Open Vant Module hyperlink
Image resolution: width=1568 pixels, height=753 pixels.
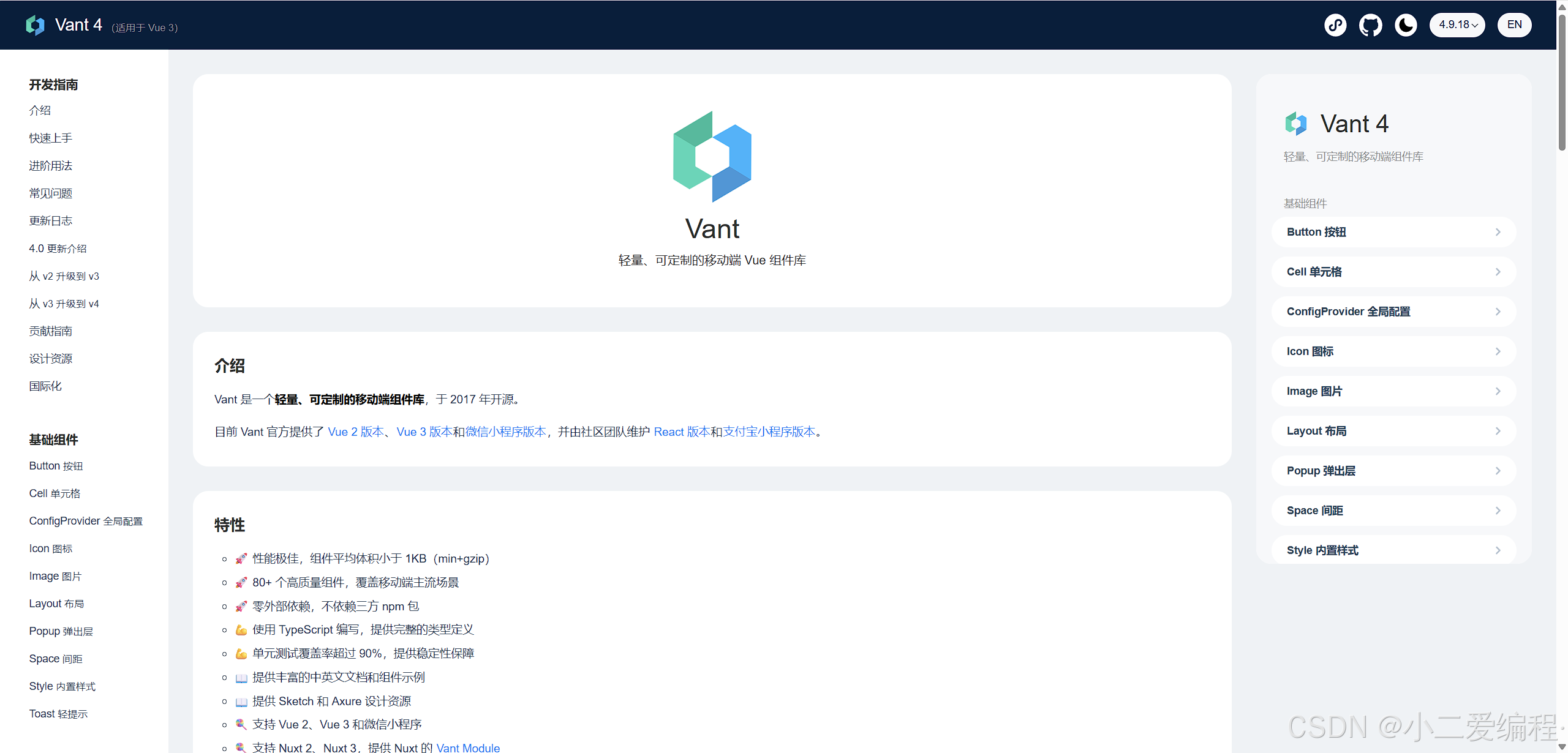point(468,747)
